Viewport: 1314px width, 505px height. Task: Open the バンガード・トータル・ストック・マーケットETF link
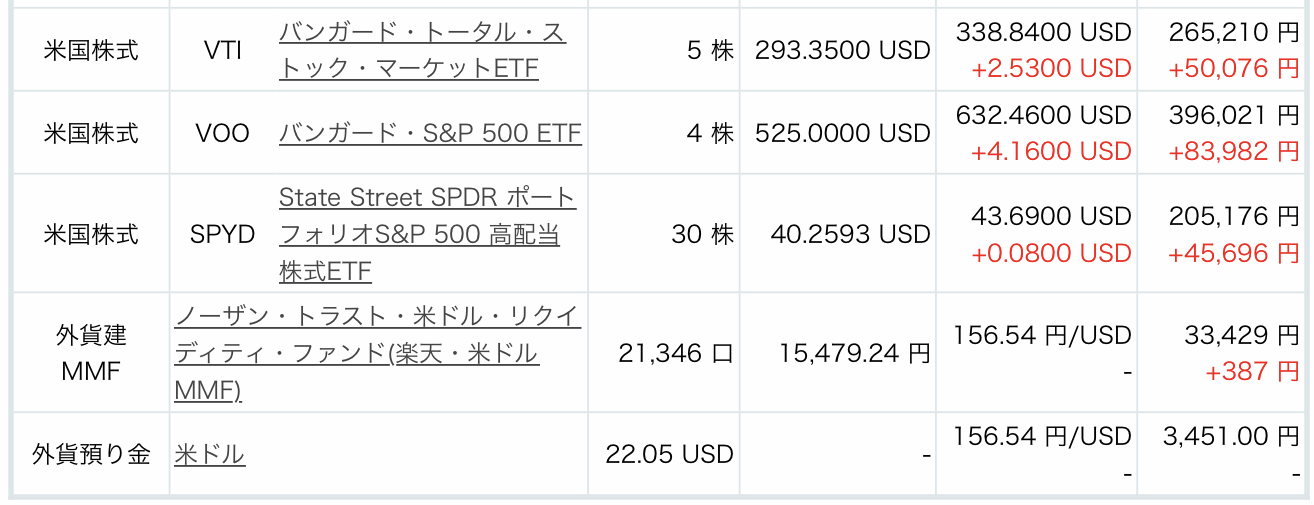click(x=422, y=50)
